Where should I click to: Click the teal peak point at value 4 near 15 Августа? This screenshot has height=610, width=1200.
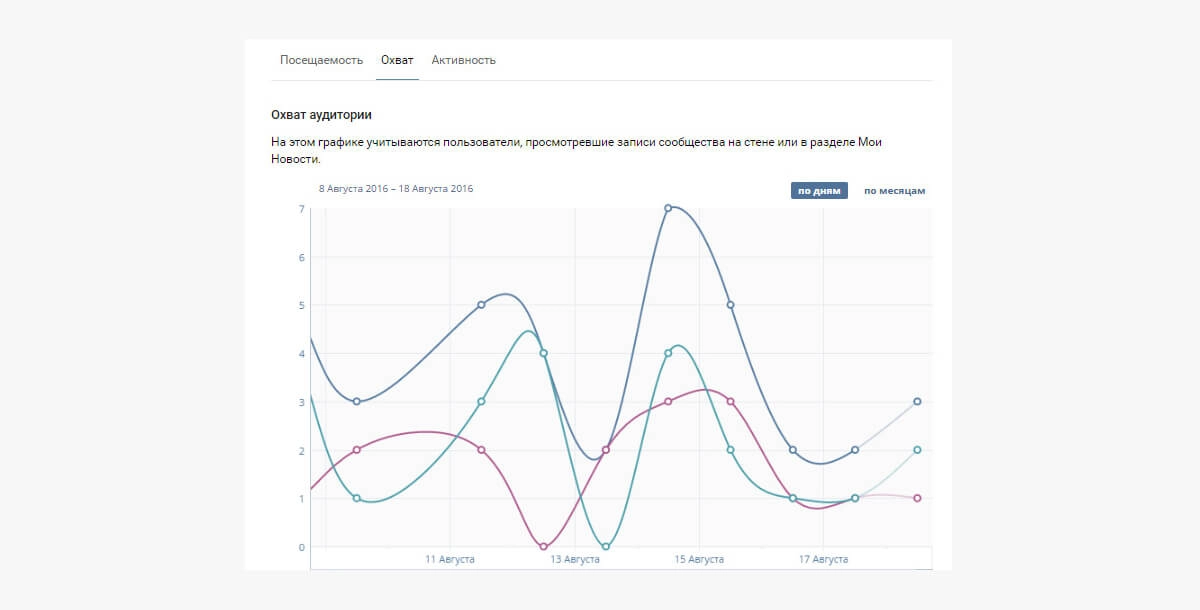pyautogui.click(x=668, y=353)
